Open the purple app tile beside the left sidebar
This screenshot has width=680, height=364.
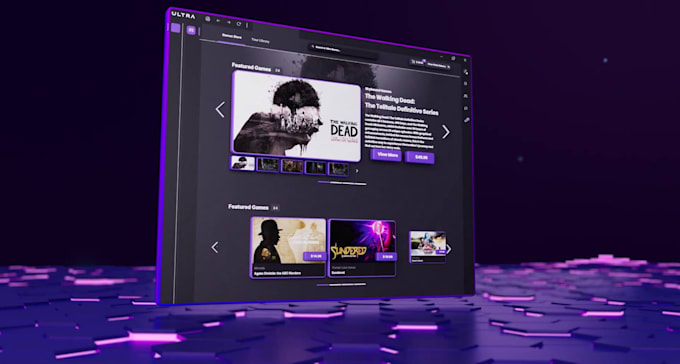(191, 30)
